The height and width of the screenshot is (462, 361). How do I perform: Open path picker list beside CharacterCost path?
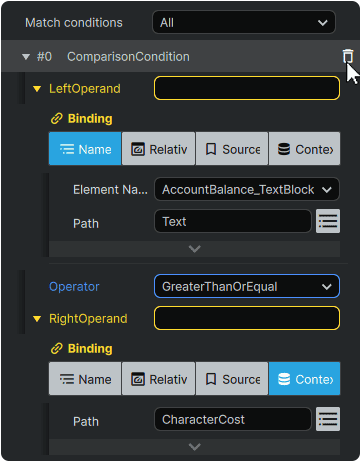pos(328,419)
